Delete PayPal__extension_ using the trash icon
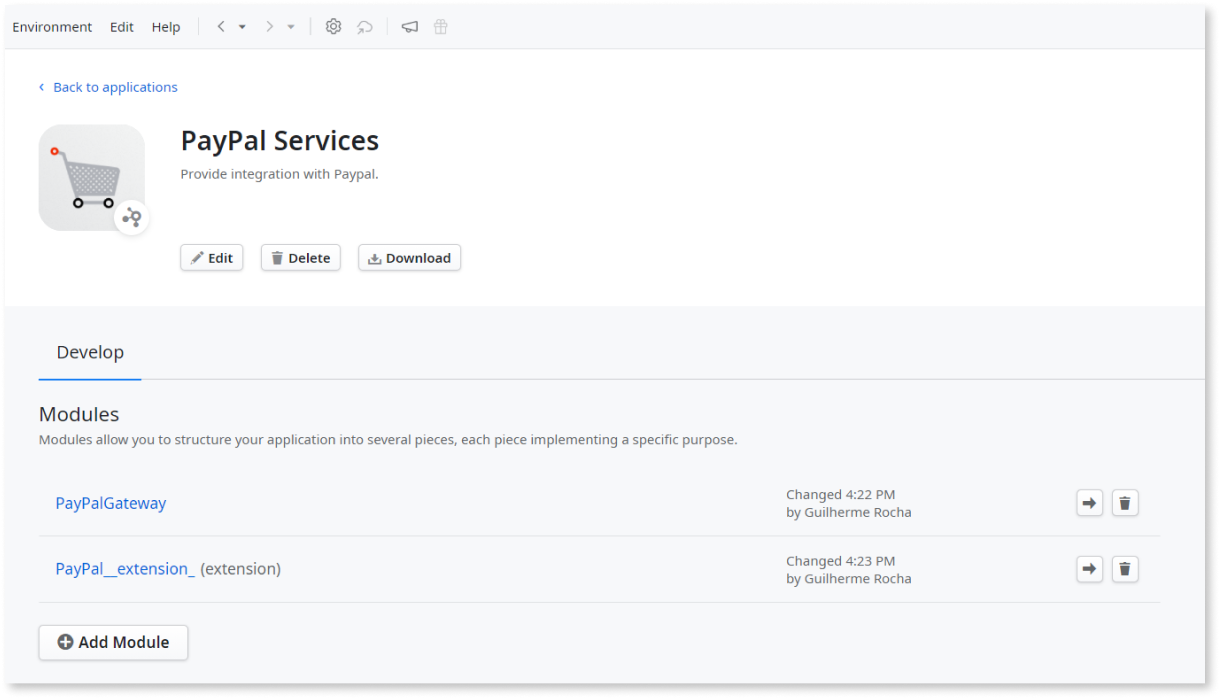Screen dimensions: 1220x699 click(x=1125, y=568)
